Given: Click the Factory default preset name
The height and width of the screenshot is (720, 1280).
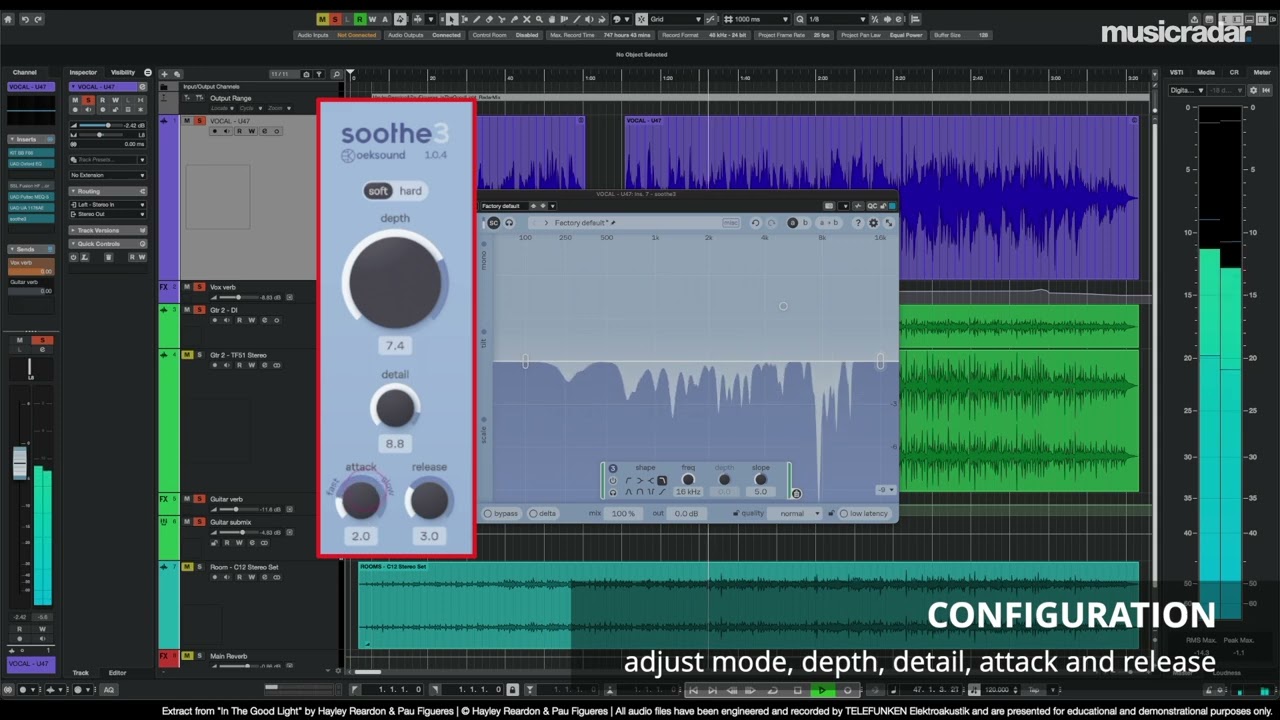Looking at the screenshot, I should (580, 223).
